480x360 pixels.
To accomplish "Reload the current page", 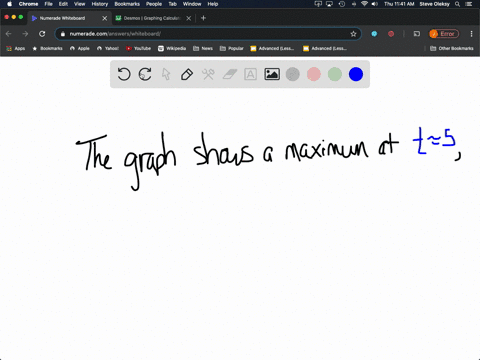I will click(42, 34).
